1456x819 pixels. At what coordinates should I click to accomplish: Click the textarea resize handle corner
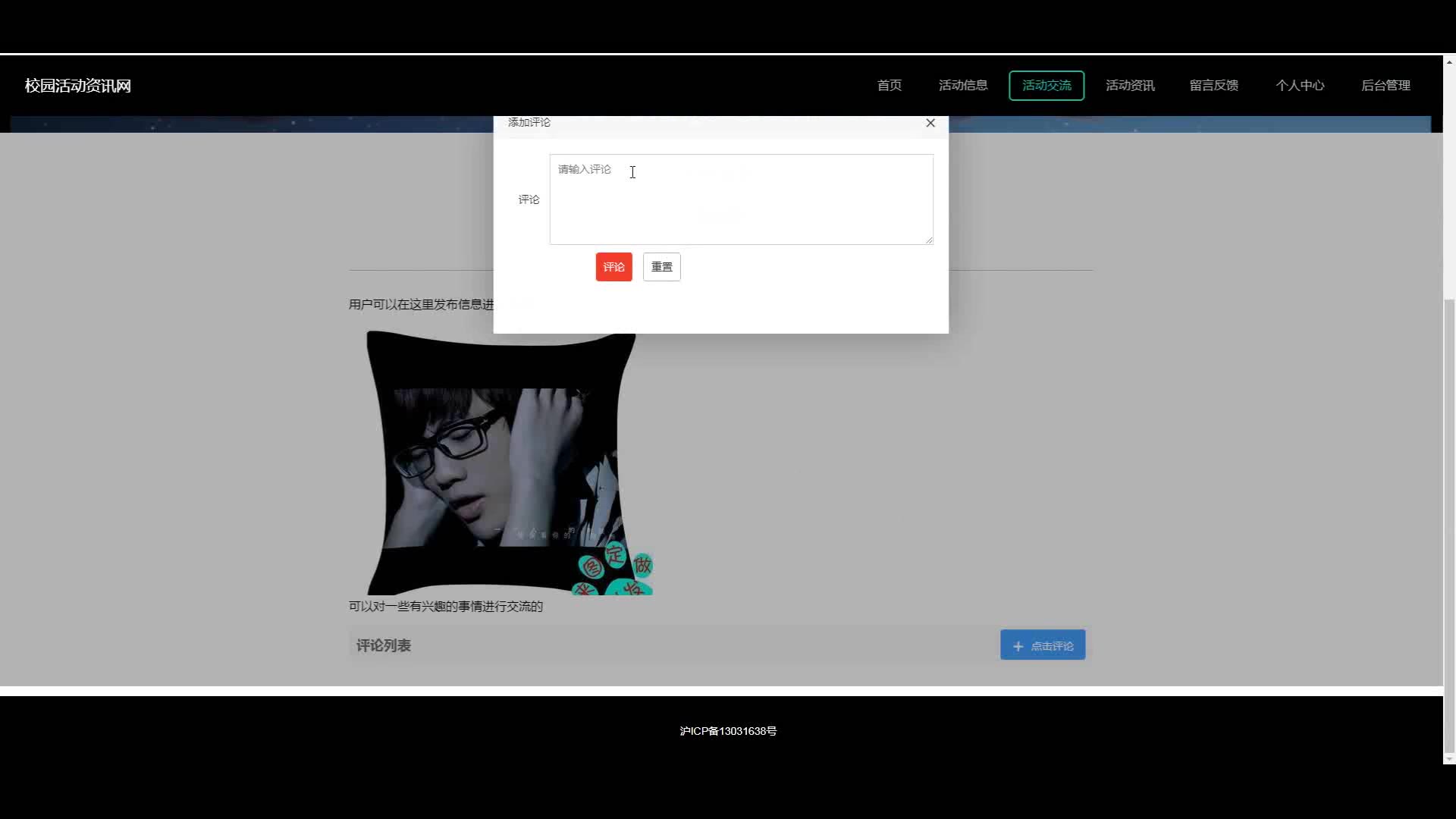coord(929,240)
